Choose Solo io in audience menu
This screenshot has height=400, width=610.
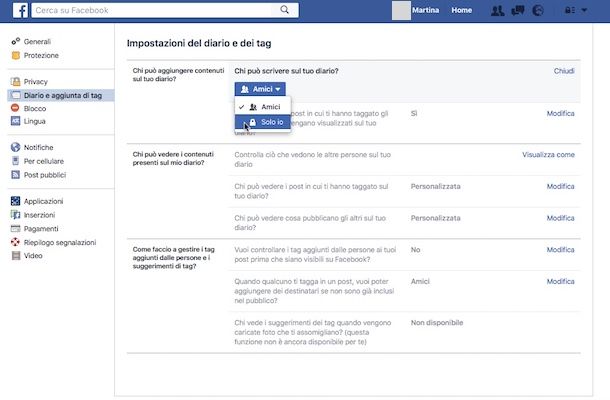(x=272, y=122)
